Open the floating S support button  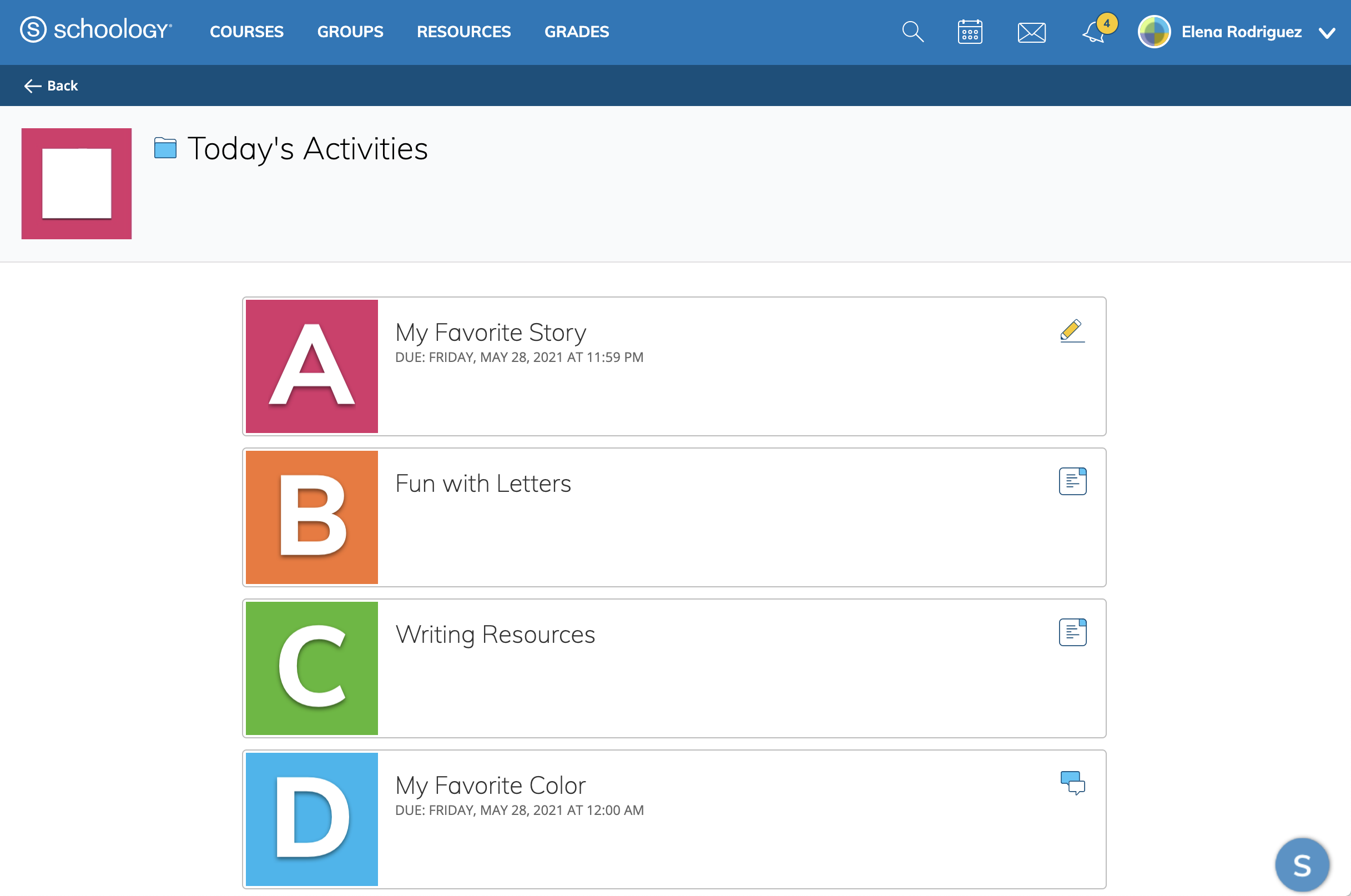1303,864
